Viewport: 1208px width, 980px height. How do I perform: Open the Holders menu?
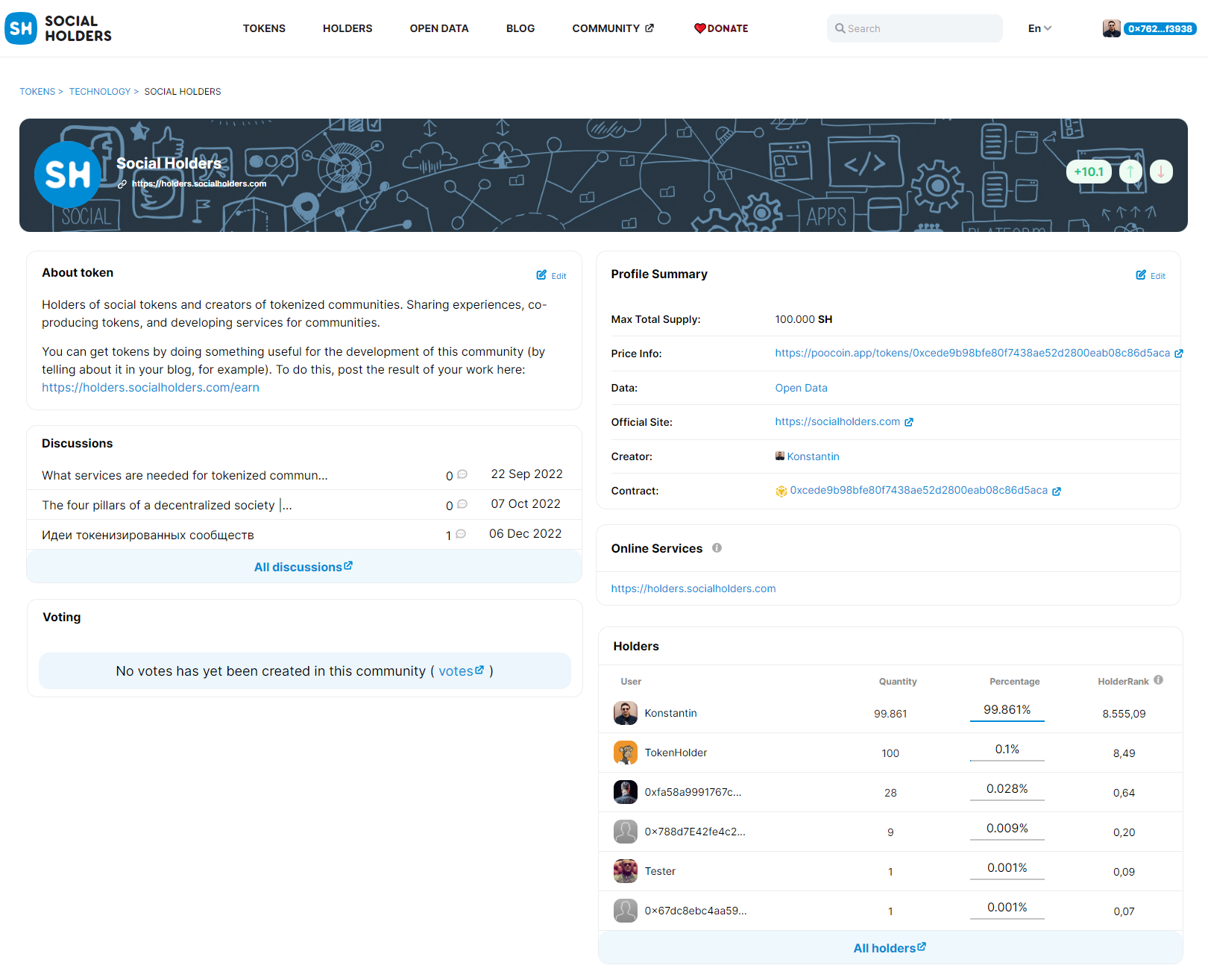coord(347,28)
